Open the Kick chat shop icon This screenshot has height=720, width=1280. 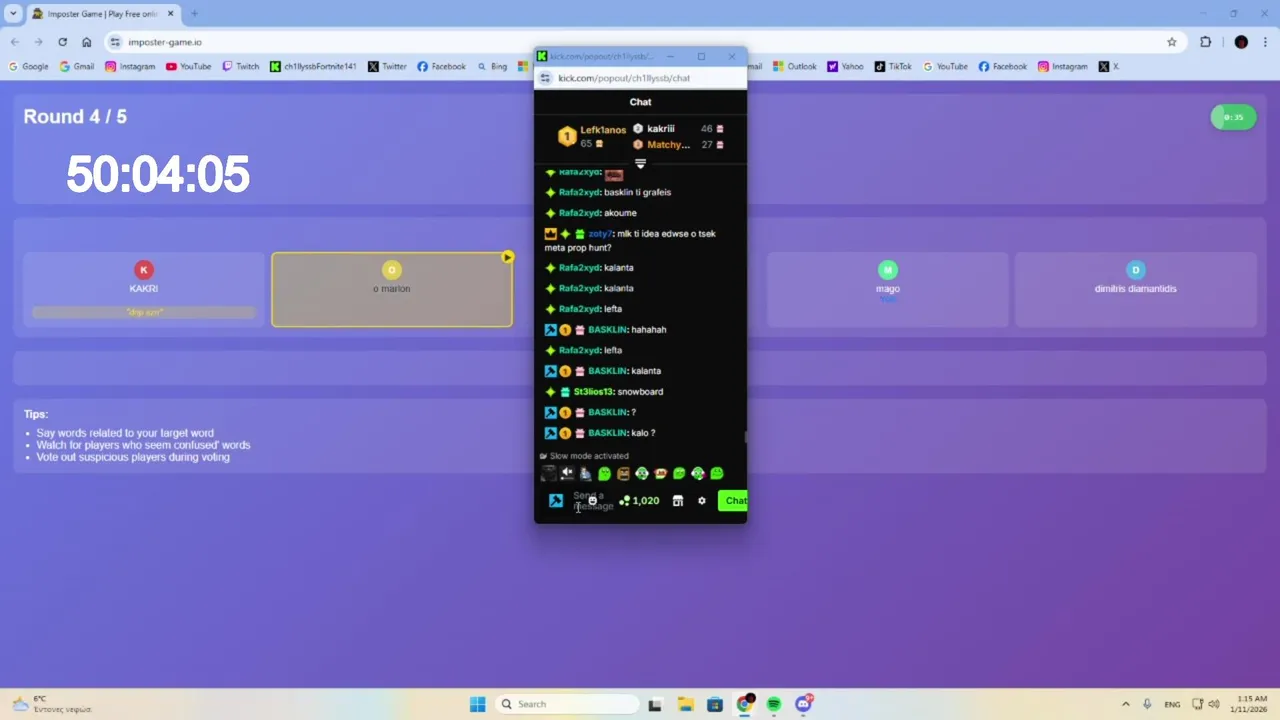(x=677, y=501)
